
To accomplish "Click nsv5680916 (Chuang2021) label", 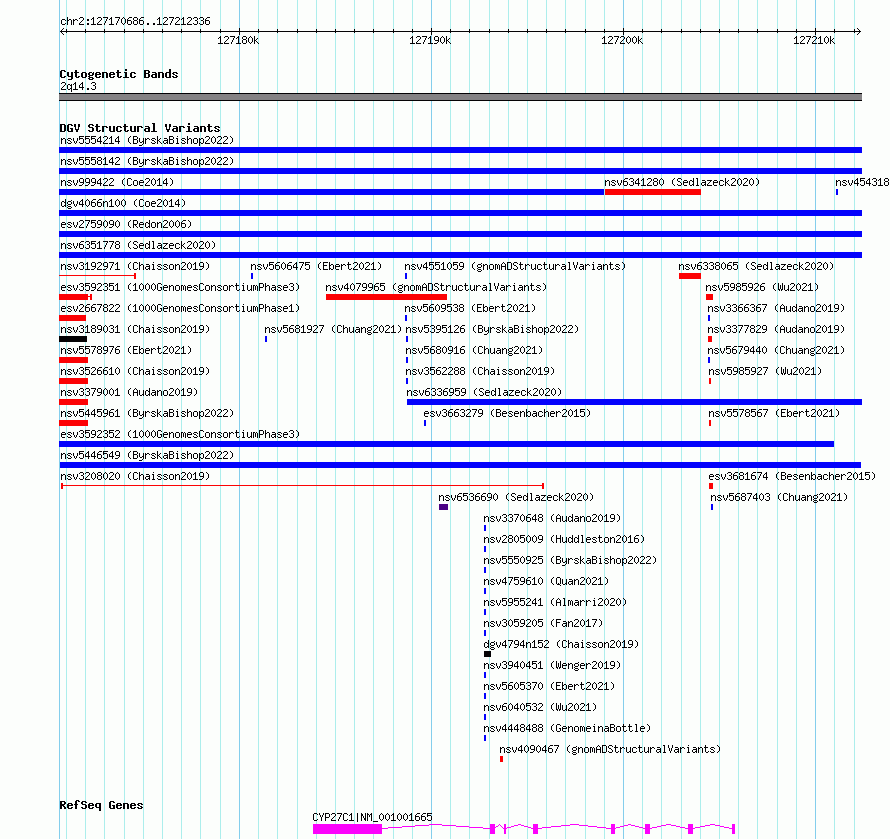I will tap(474, 350).
